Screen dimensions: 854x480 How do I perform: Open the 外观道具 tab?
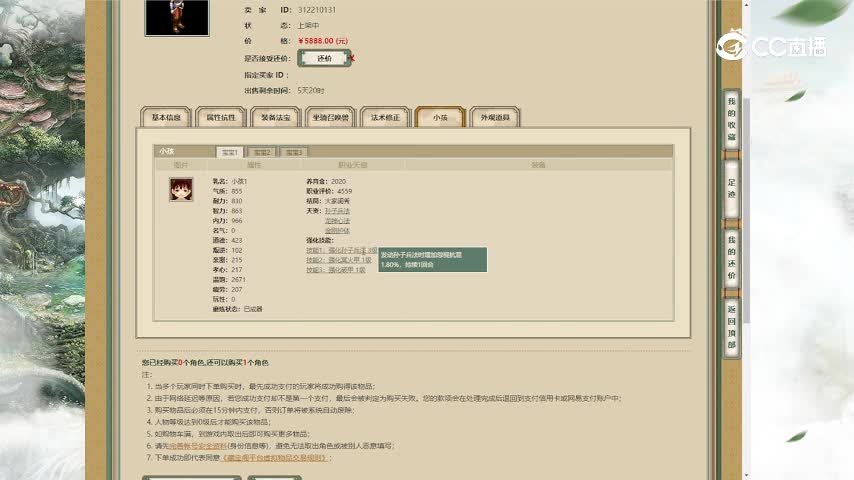point(495,117)
